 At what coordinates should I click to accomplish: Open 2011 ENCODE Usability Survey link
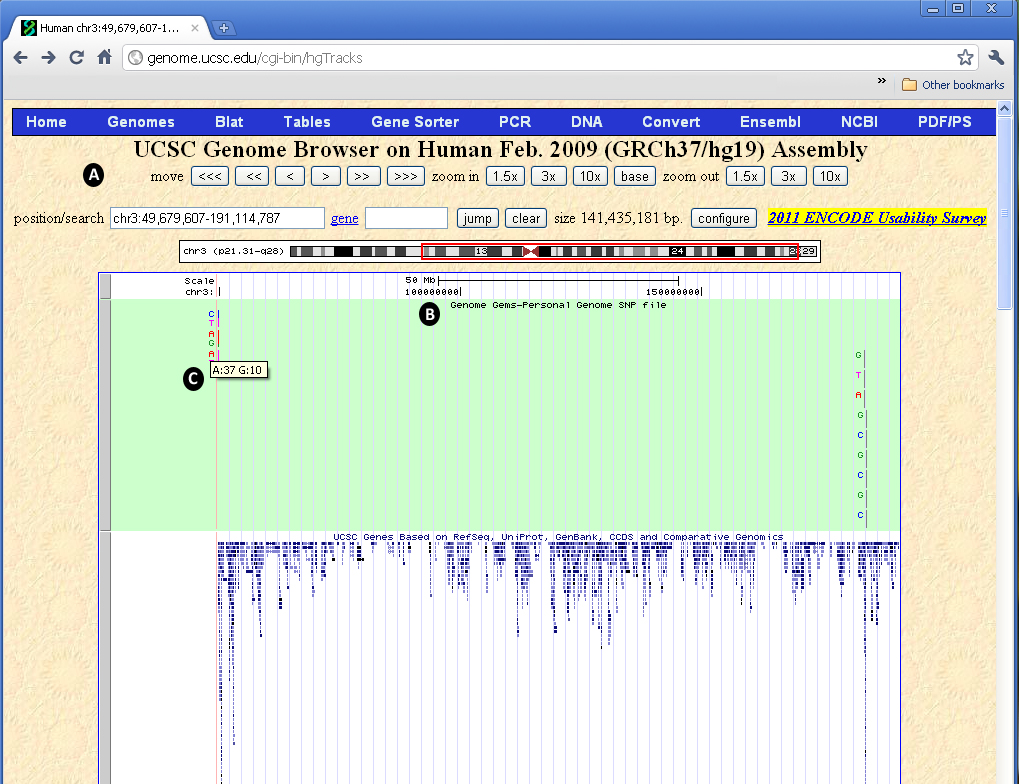tap(877, 218)
